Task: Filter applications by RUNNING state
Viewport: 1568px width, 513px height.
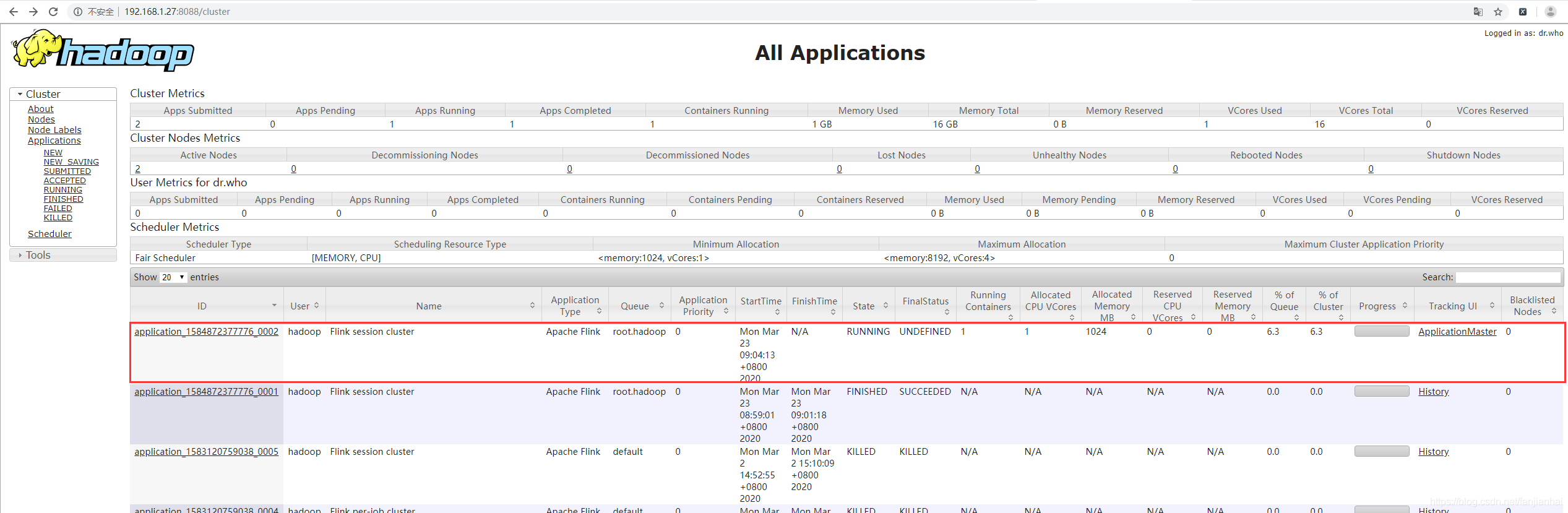Action: click(x=63, y=190)
